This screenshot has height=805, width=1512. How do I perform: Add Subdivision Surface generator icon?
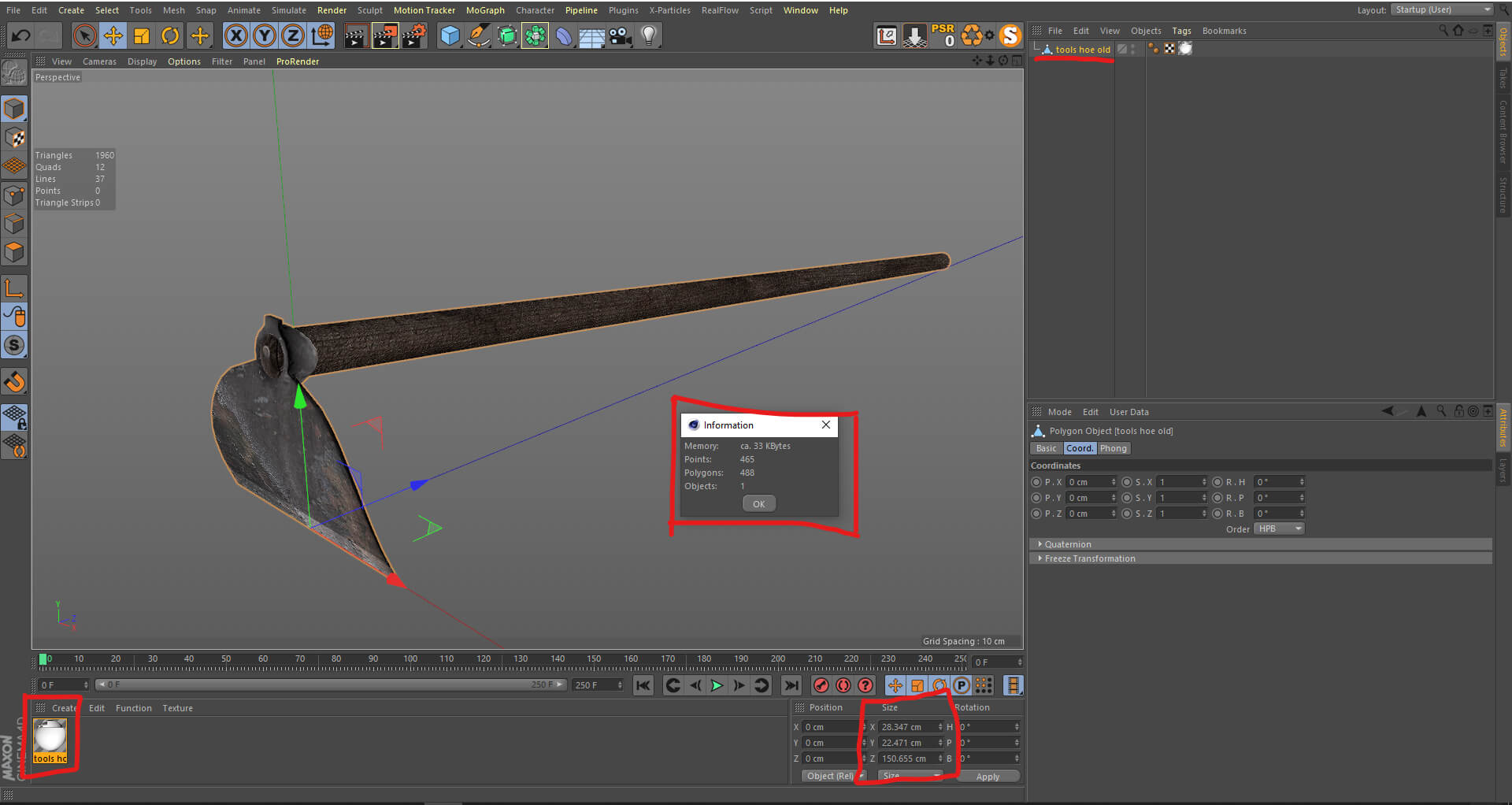click(507, 35)
